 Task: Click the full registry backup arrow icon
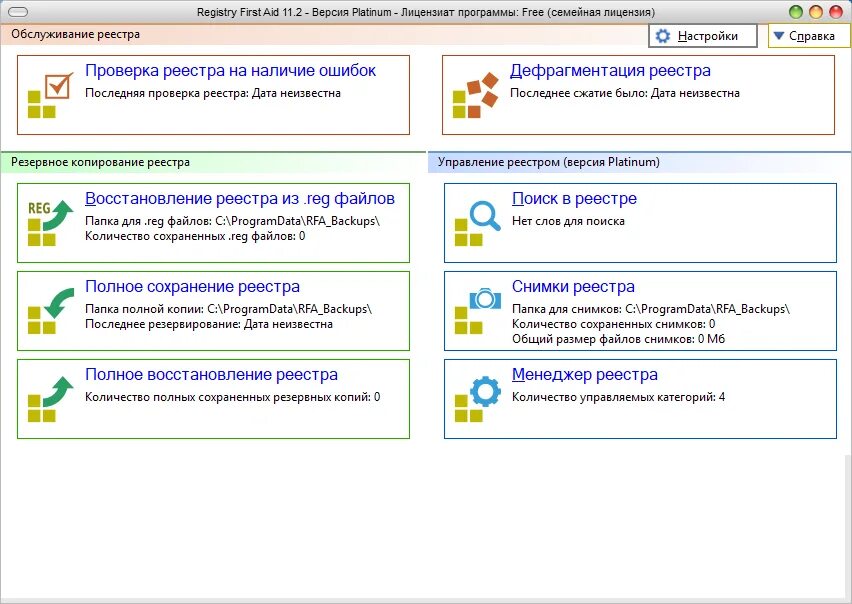(51, 311)
